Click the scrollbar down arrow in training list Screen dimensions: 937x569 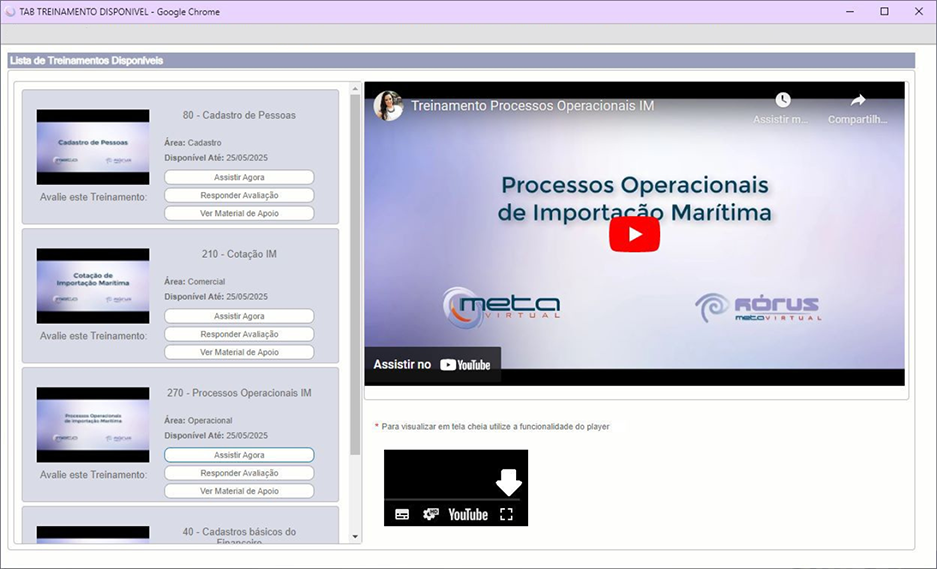click(355, 537)
